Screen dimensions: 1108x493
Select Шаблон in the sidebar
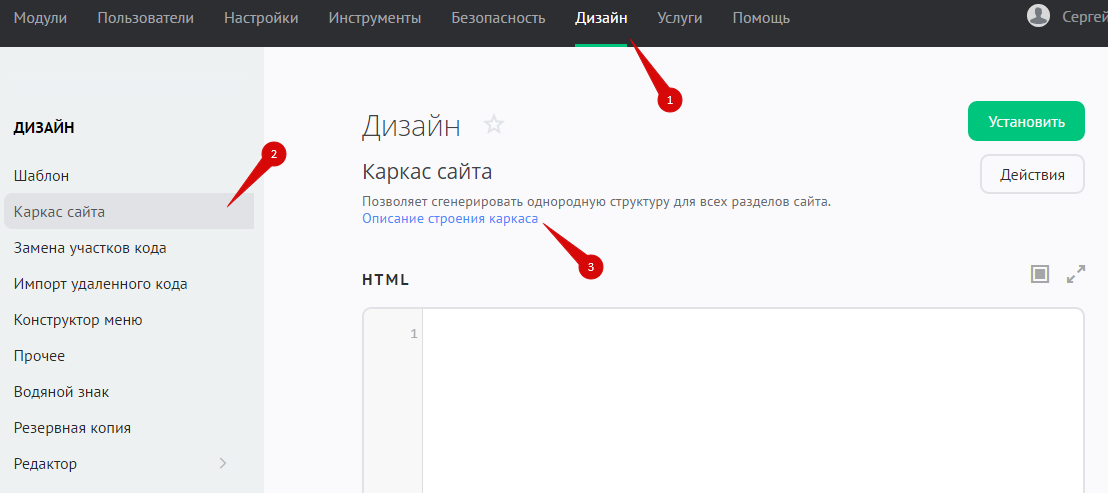pos(42,175)
